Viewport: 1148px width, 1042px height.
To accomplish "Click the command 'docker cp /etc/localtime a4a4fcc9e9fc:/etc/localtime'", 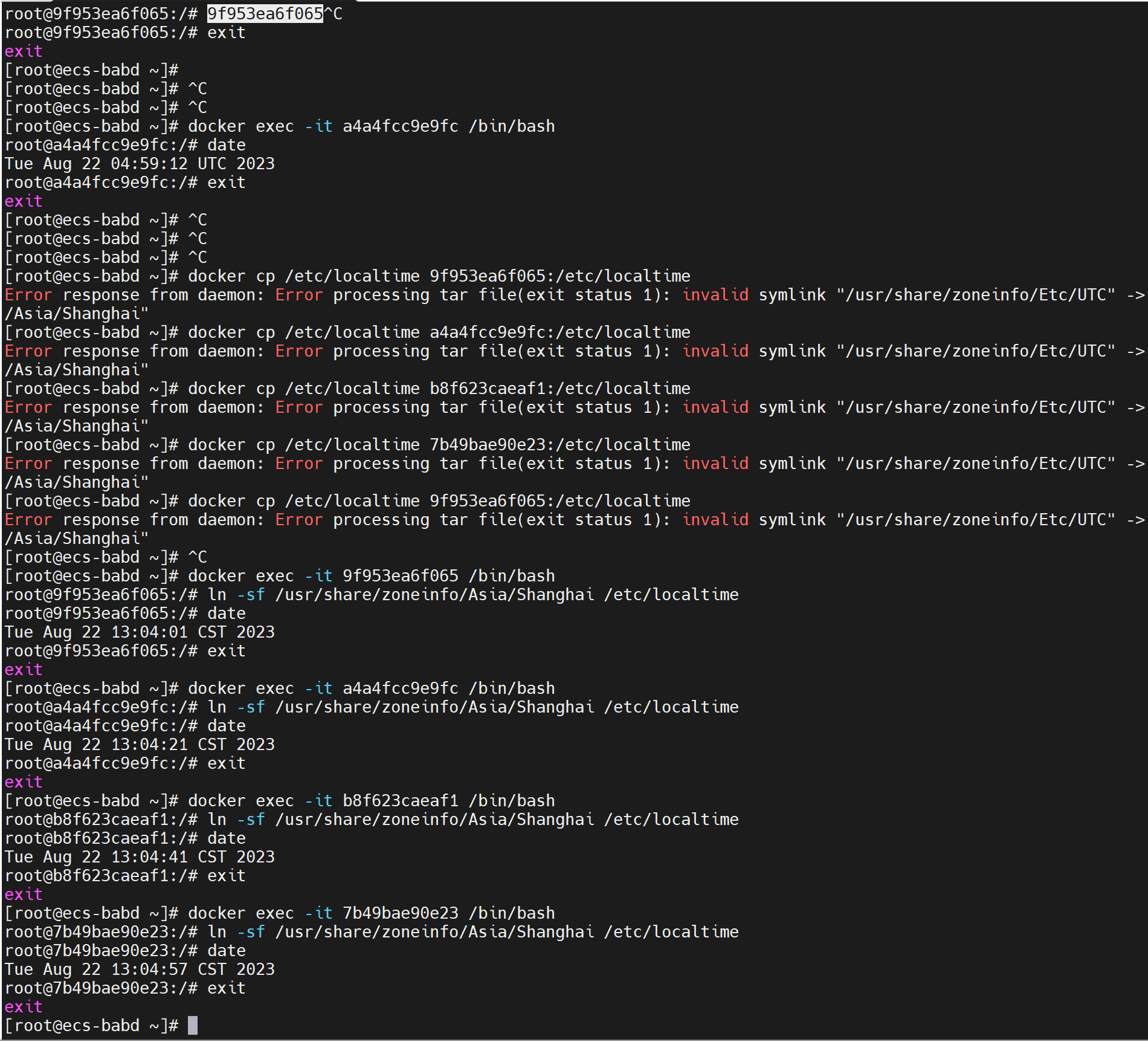I will pos(439,332).
